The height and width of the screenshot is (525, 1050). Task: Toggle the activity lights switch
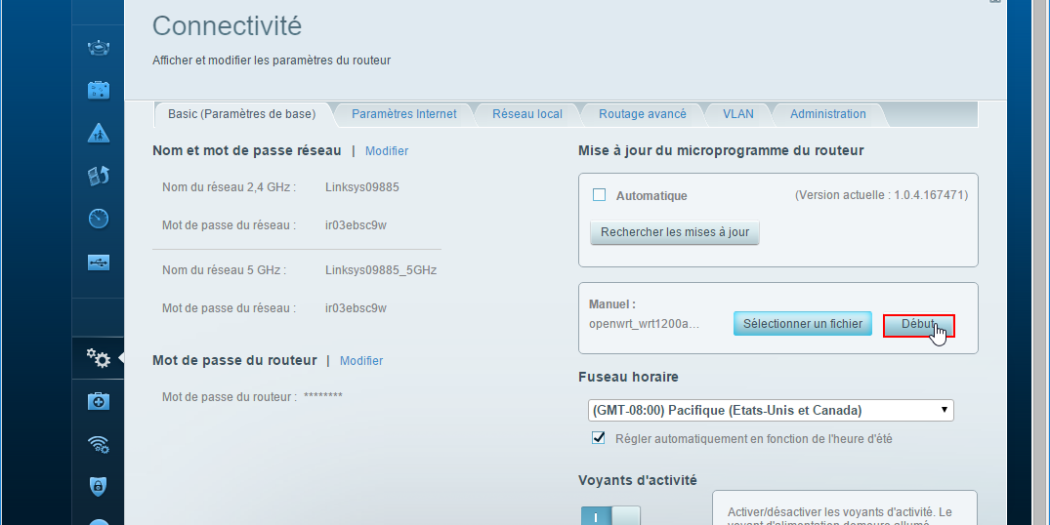click(610, 516)
